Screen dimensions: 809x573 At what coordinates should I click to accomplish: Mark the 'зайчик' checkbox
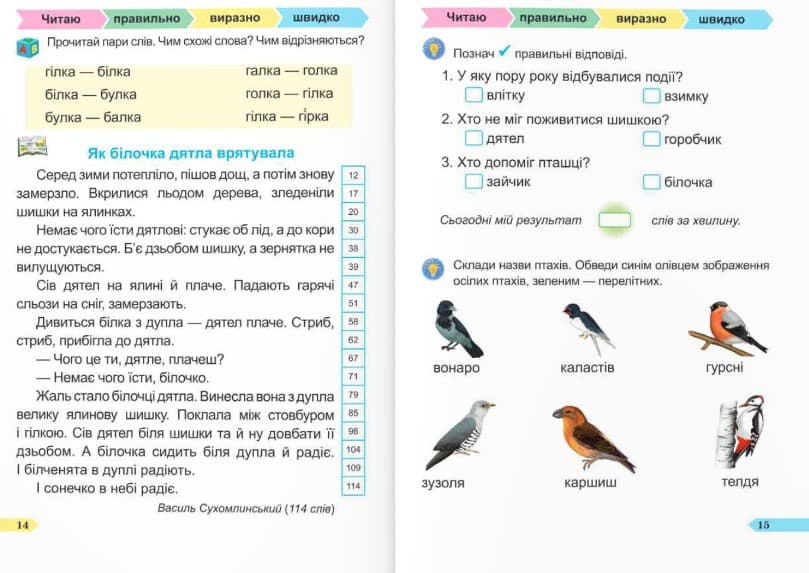pyautogui.click(x=474, y=181)
